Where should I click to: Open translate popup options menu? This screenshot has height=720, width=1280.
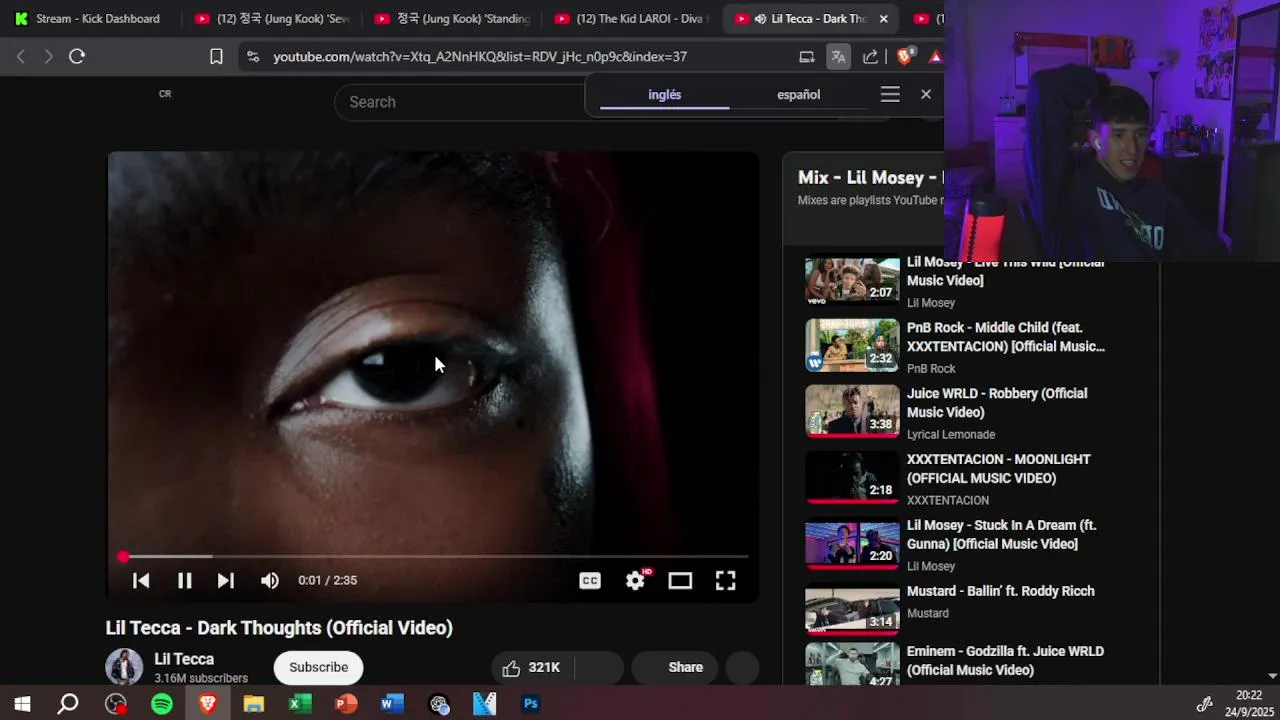pos(890,94)
